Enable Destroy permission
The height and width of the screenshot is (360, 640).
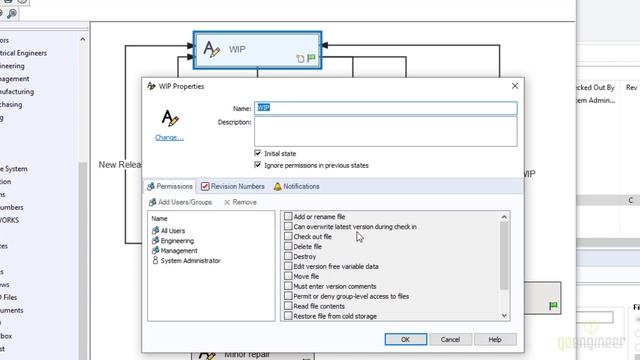tap(288, 256)
